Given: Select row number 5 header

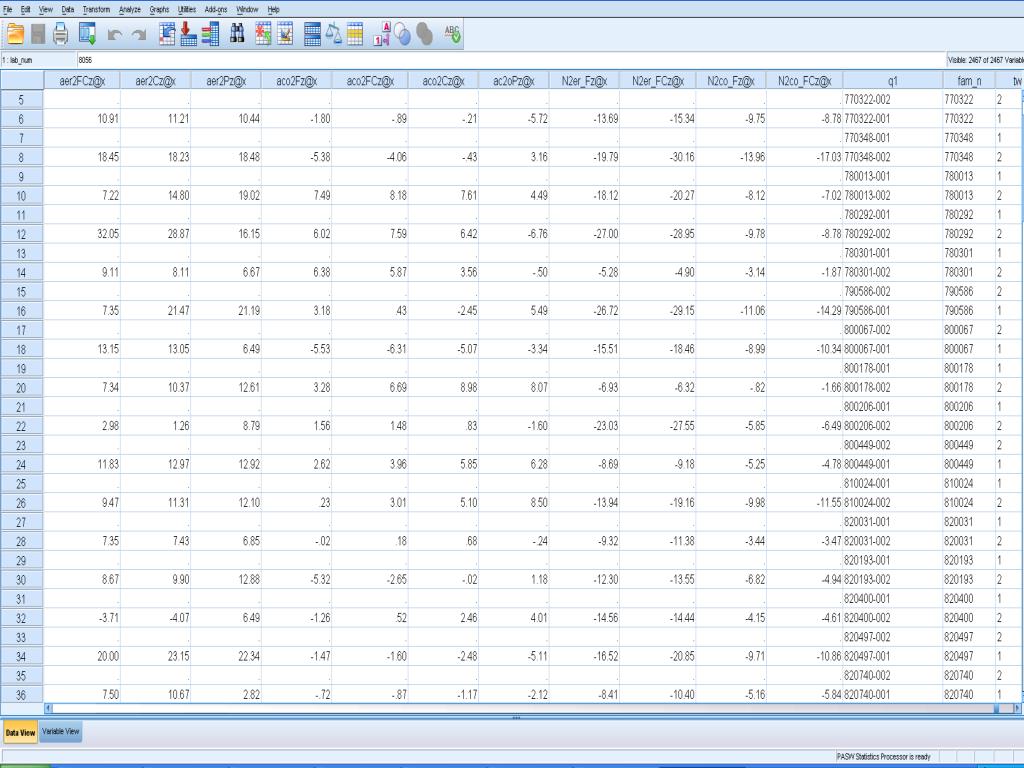Looking at the screenshot, I should 22,100.
